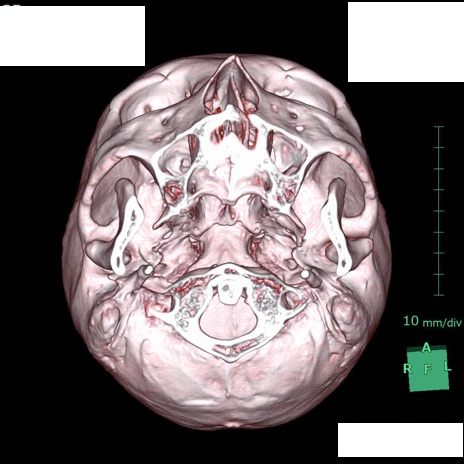
Task: Select the 'L' left label on orientation cube
Action: [447, 366]
